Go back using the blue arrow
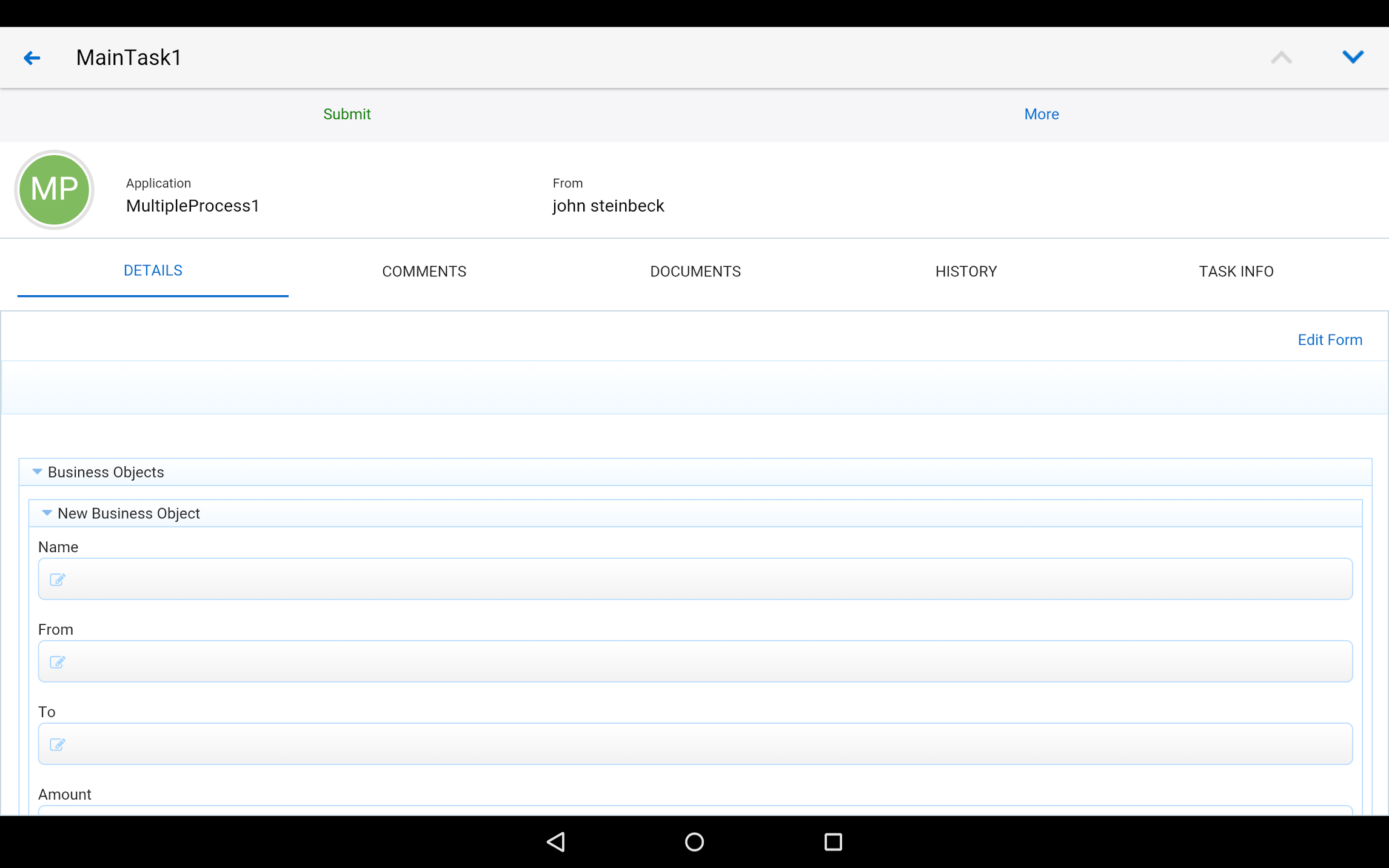The width and height of the screenshot is (1389, 868). point(32,58)
